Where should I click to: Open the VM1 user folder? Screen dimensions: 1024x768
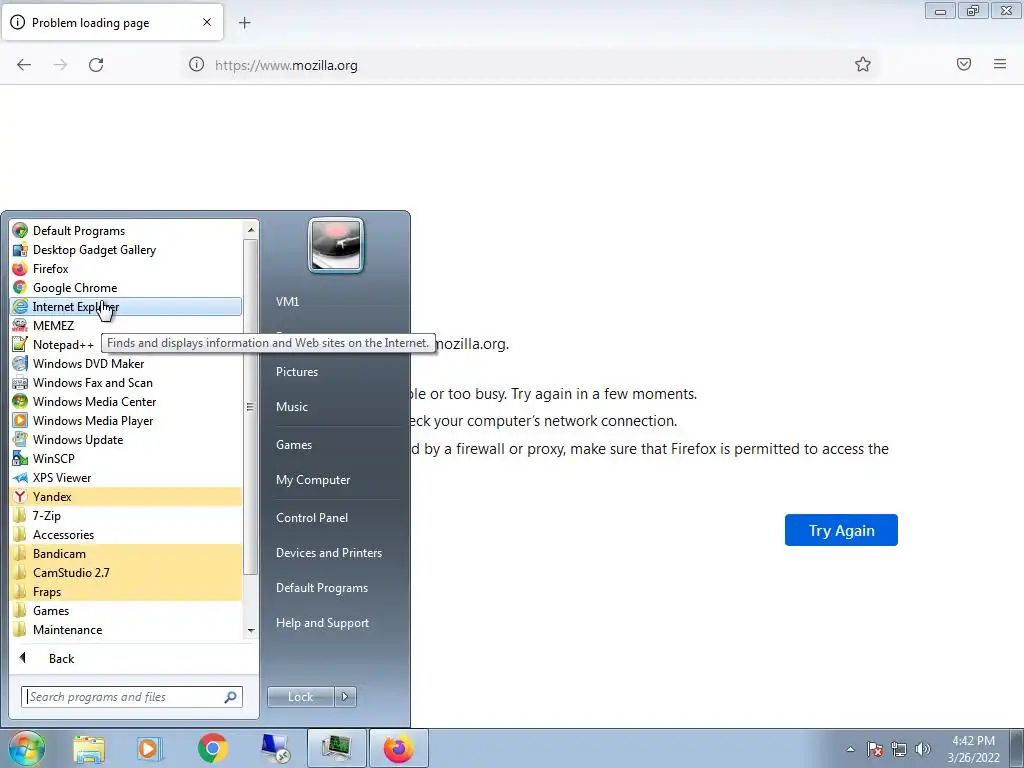pyautogui.click(x=287, y=302)
